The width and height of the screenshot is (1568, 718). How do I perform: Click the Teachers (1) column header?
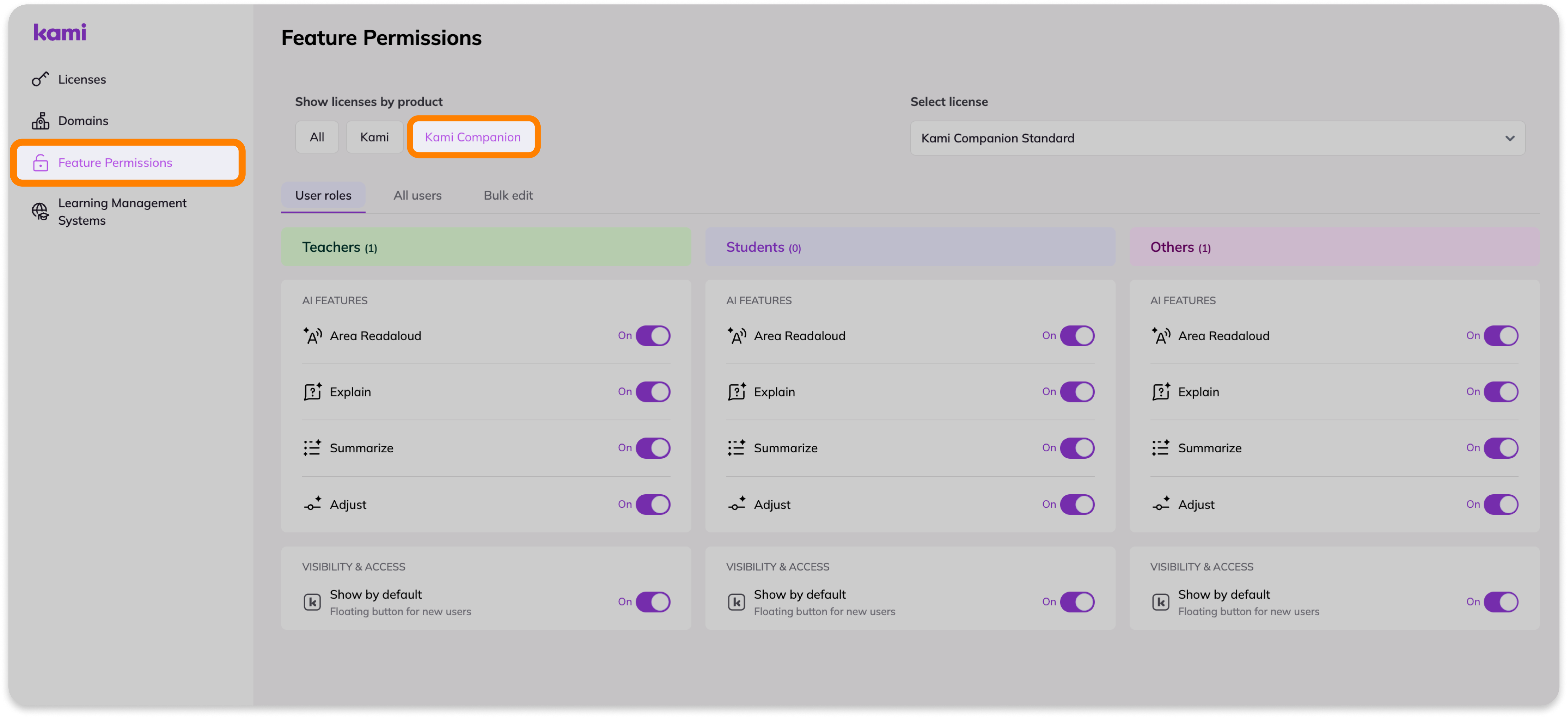pyautogui.click(x=486, y=246)
